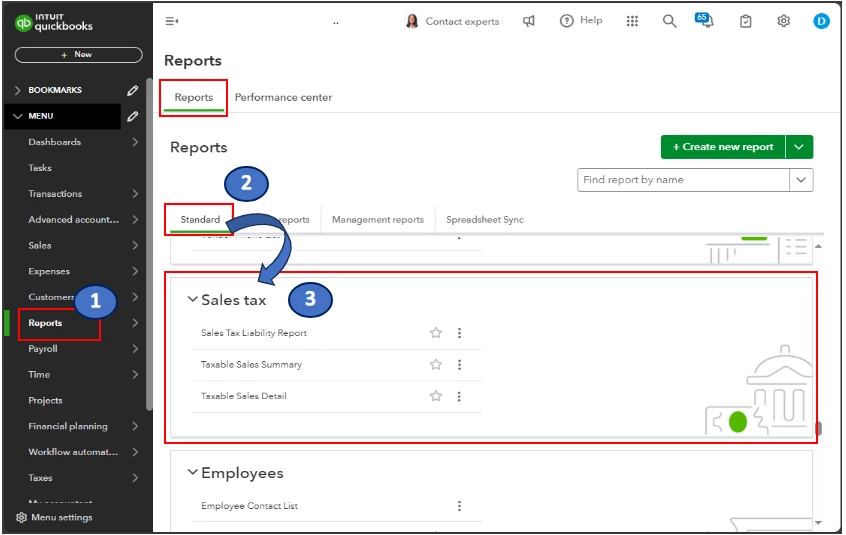Open Payroll in the sidebar
The height and width of the screenshot is (535, 846).
tap(43, 349)
